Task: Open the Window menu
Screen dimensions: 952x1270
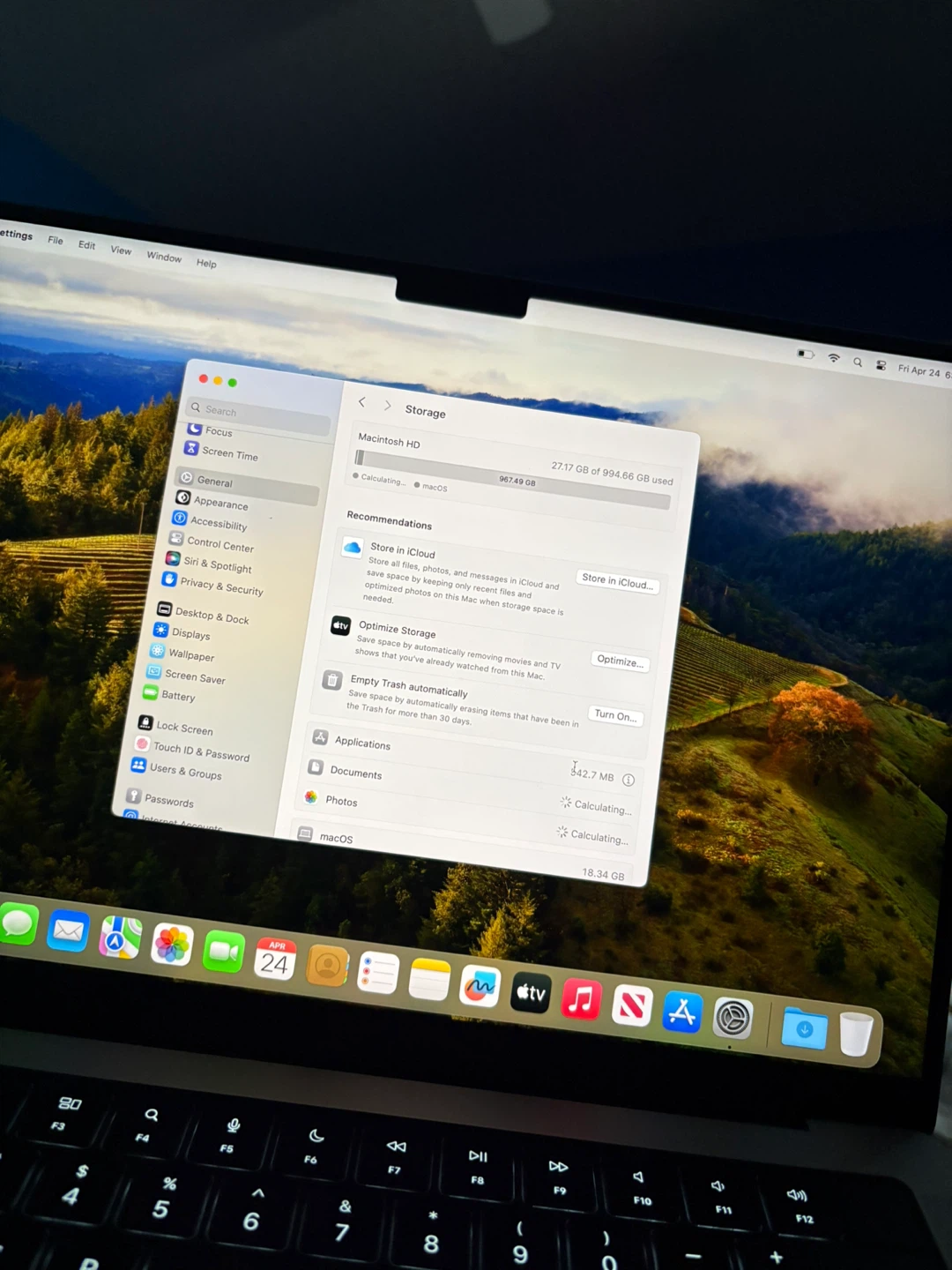Action: [164, 257]
